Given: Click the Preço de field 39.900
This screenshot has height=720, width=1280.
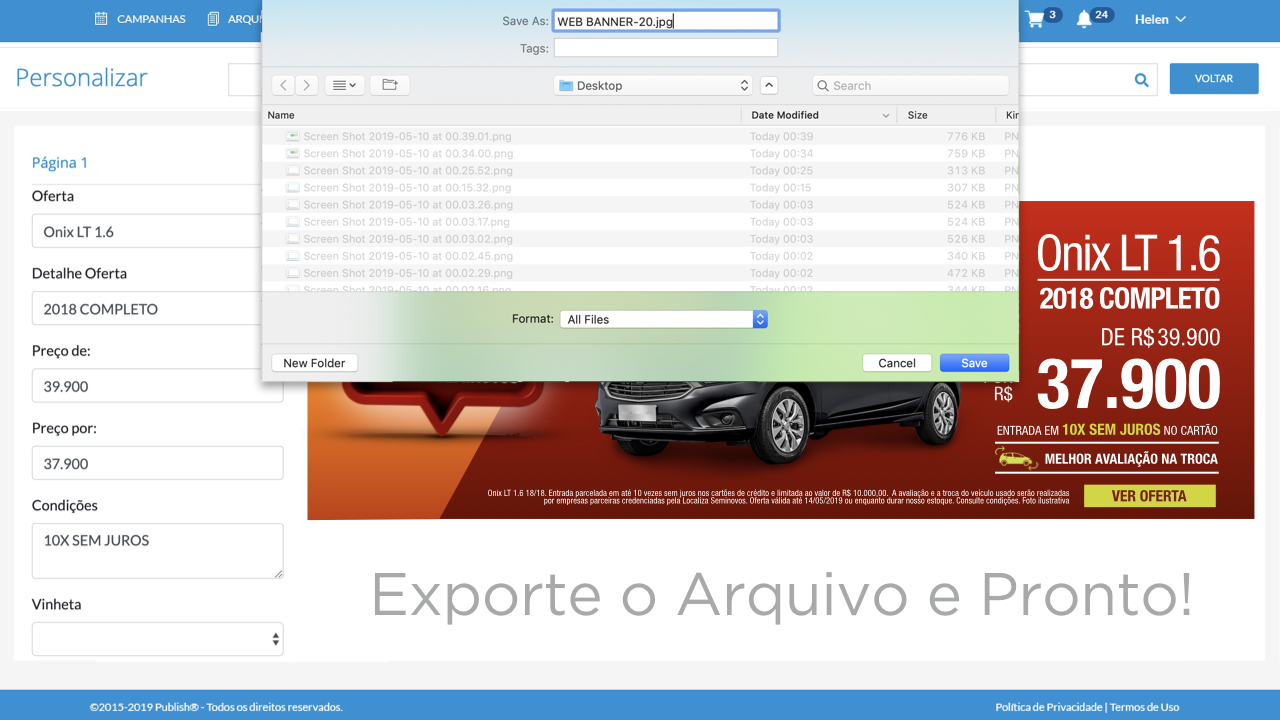Looking at the screenshot, I should 157,386.
